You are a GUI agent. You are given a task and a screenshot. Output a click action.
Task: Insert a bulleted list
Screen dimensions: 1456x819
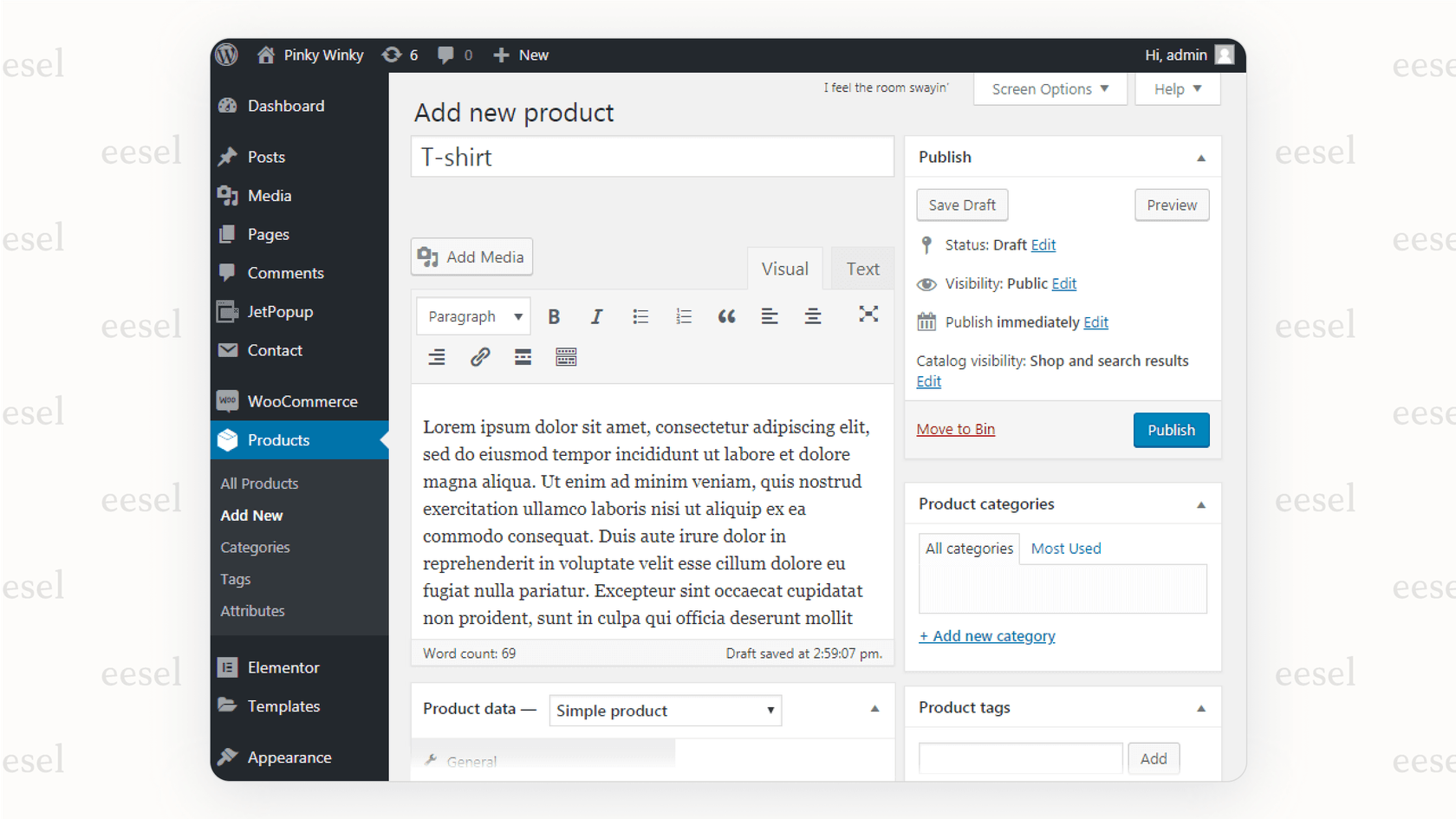[640, 315]
